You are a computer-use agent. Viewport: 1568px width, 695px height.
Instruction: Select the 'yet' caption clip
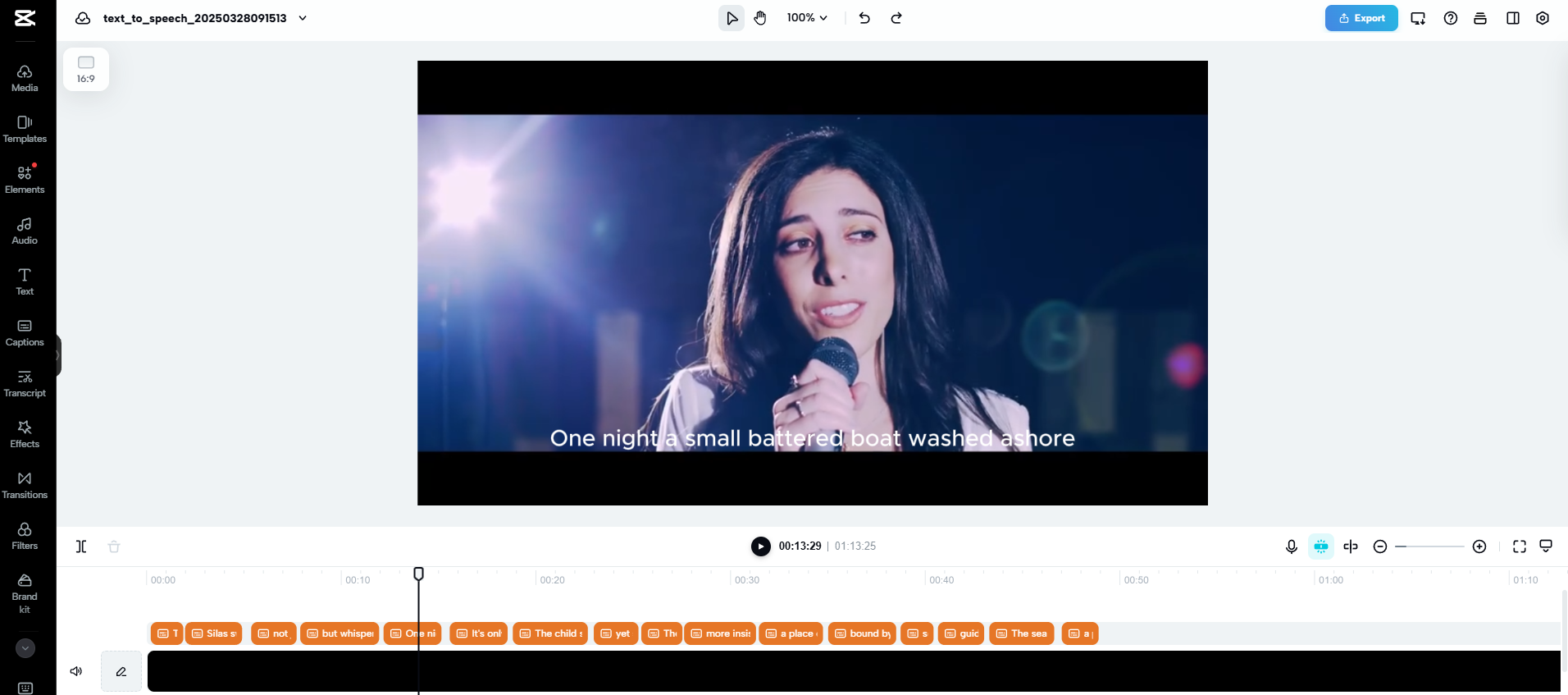click(x=616, y=633)
